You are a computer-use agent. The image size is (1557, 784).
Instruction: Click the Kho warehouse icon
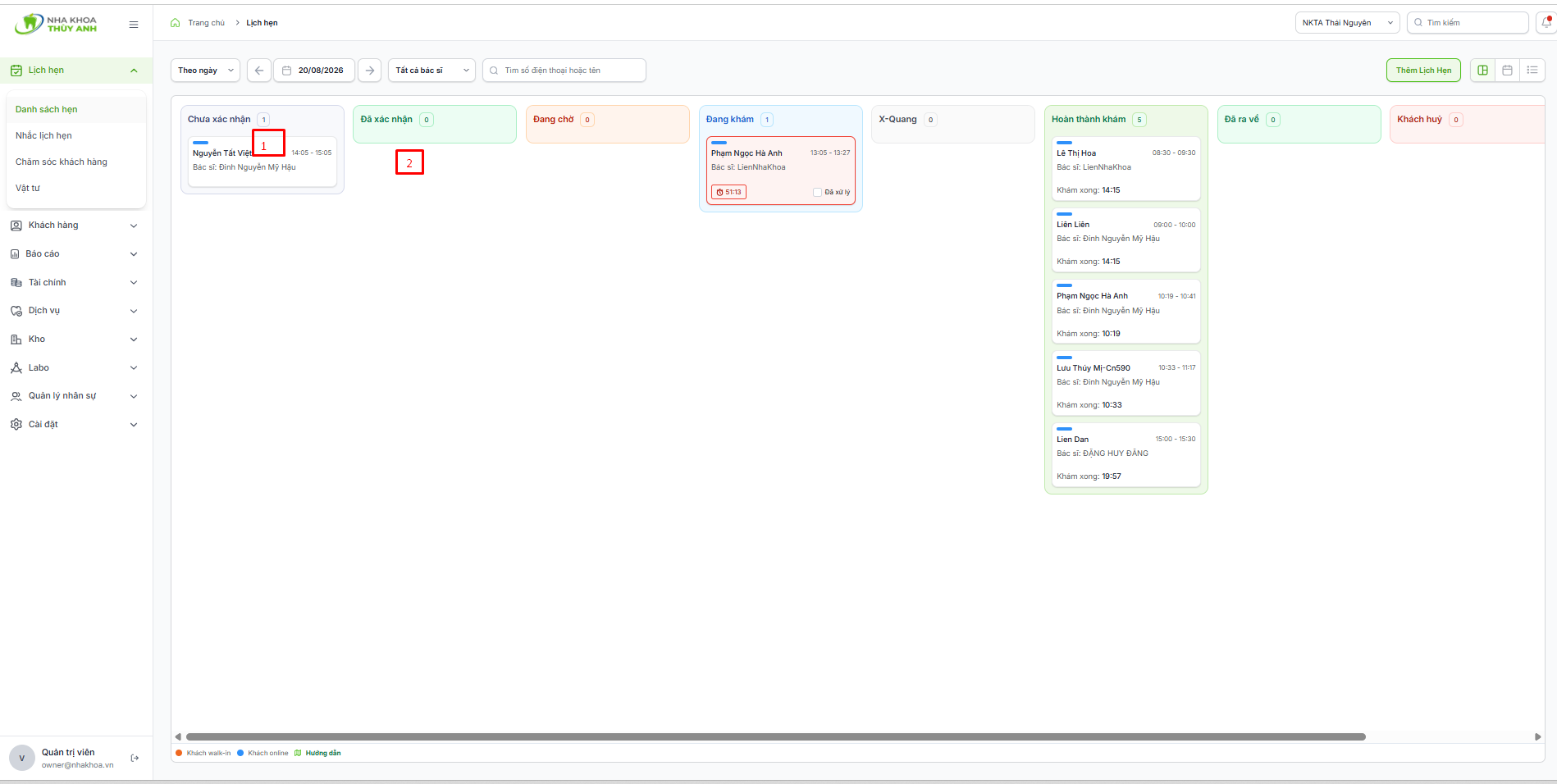point(16,340)
